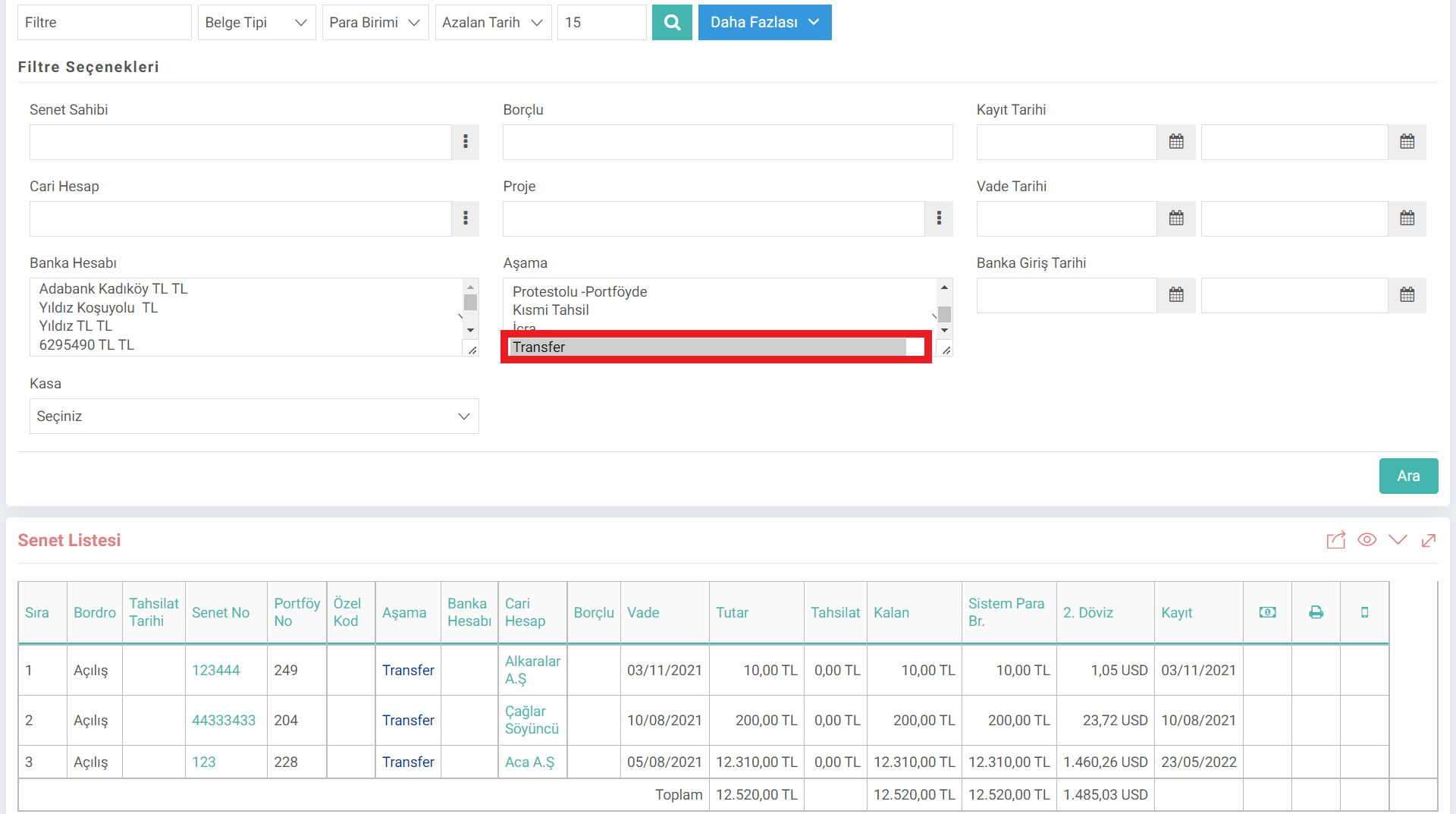1456x814 pixels.
Task: Open Senet Sahibi three-dot picker
Action: 466,142
